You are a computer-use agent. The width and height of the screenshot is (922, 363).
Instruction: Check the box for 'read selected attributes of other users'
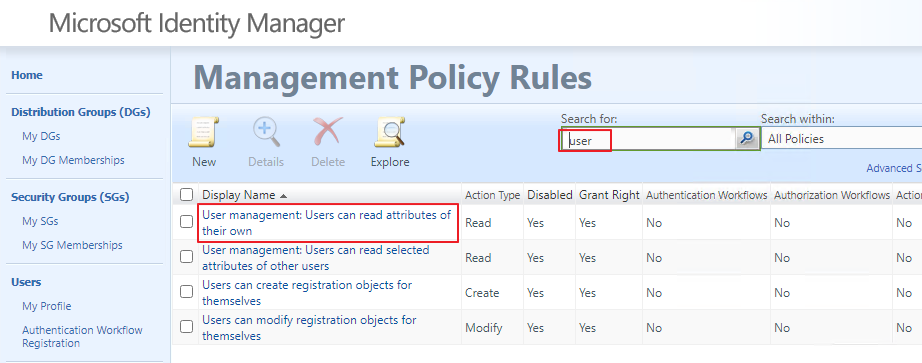point(186,257)
